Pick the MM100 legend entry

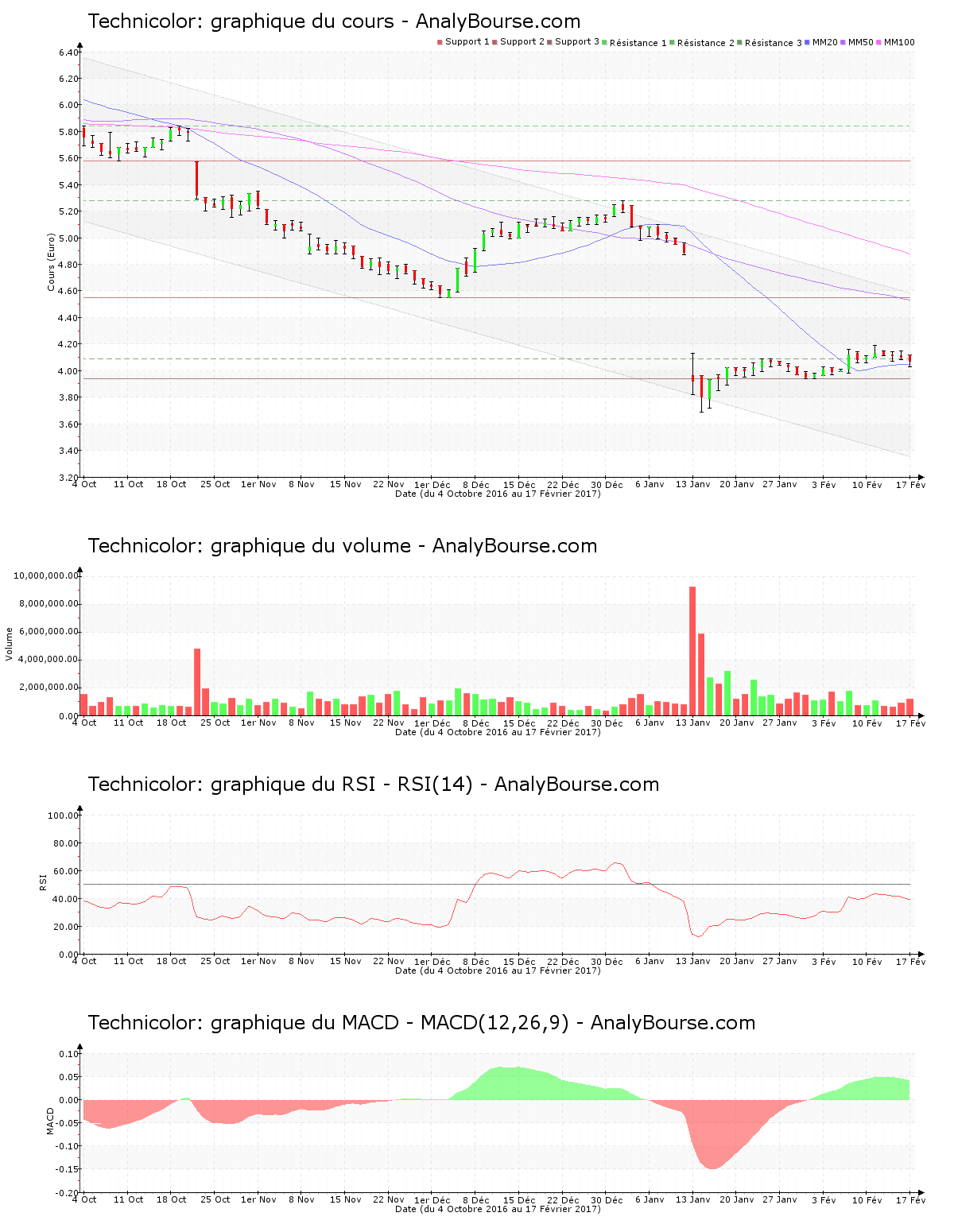896,42
